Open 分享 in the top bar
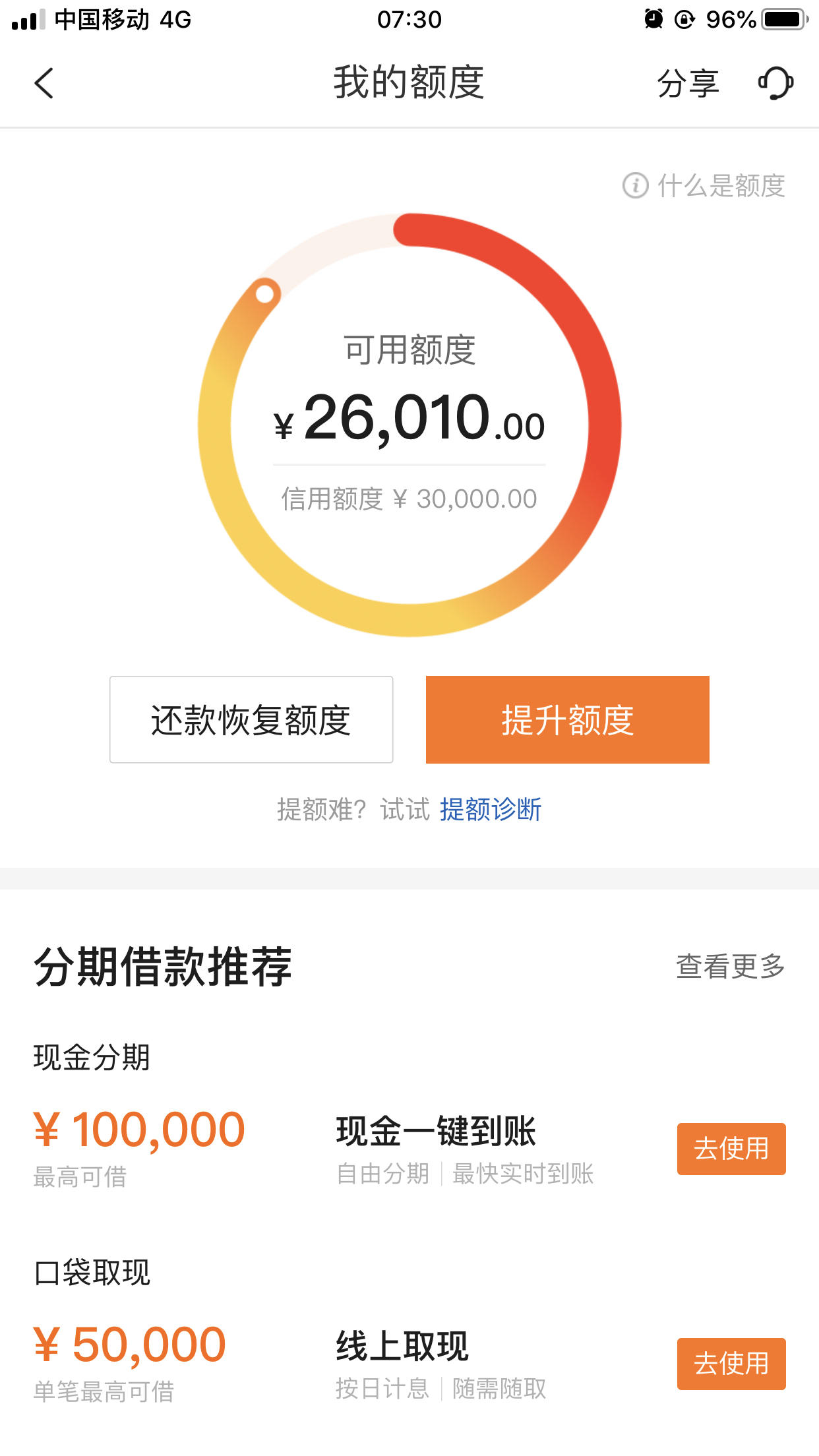Screen dimensions: 819x1456 688,84
